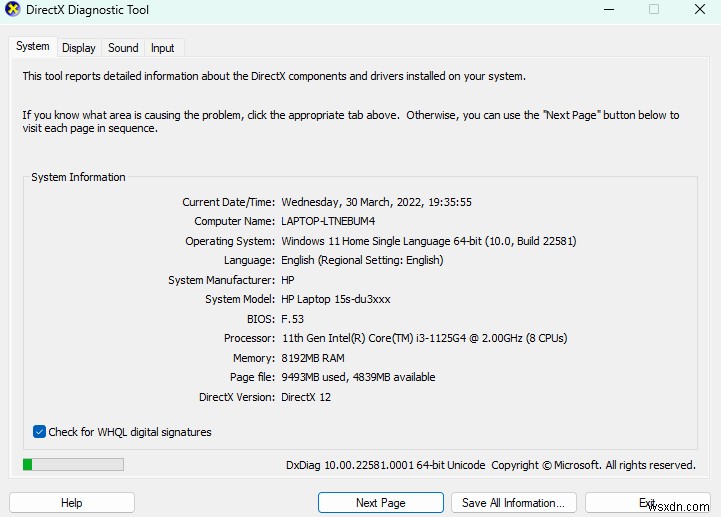Click the Processor label

tap(249, 338)
